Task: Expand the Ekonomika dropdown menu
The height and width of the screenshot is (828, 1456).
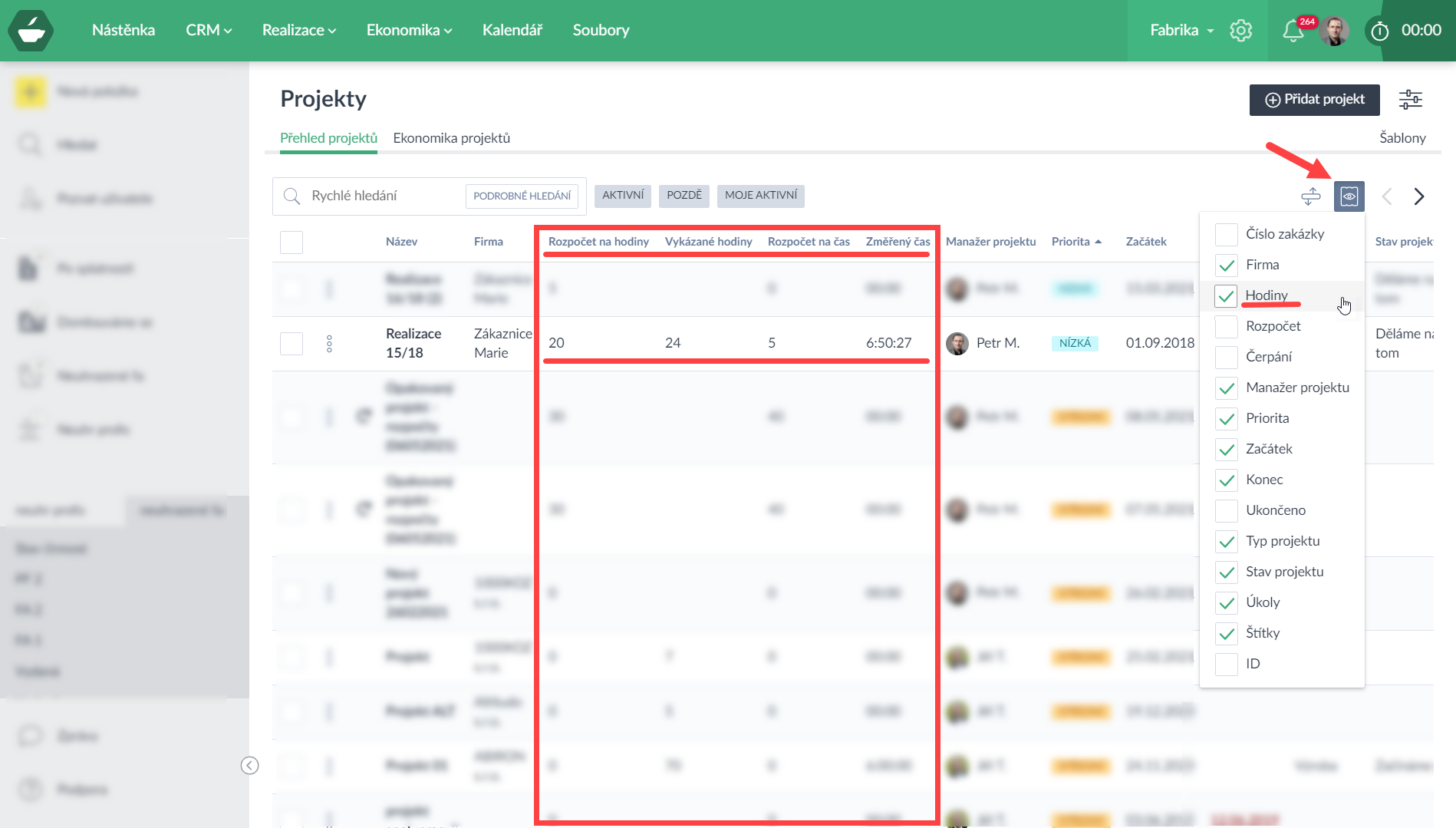Action: tap(409, 31)
